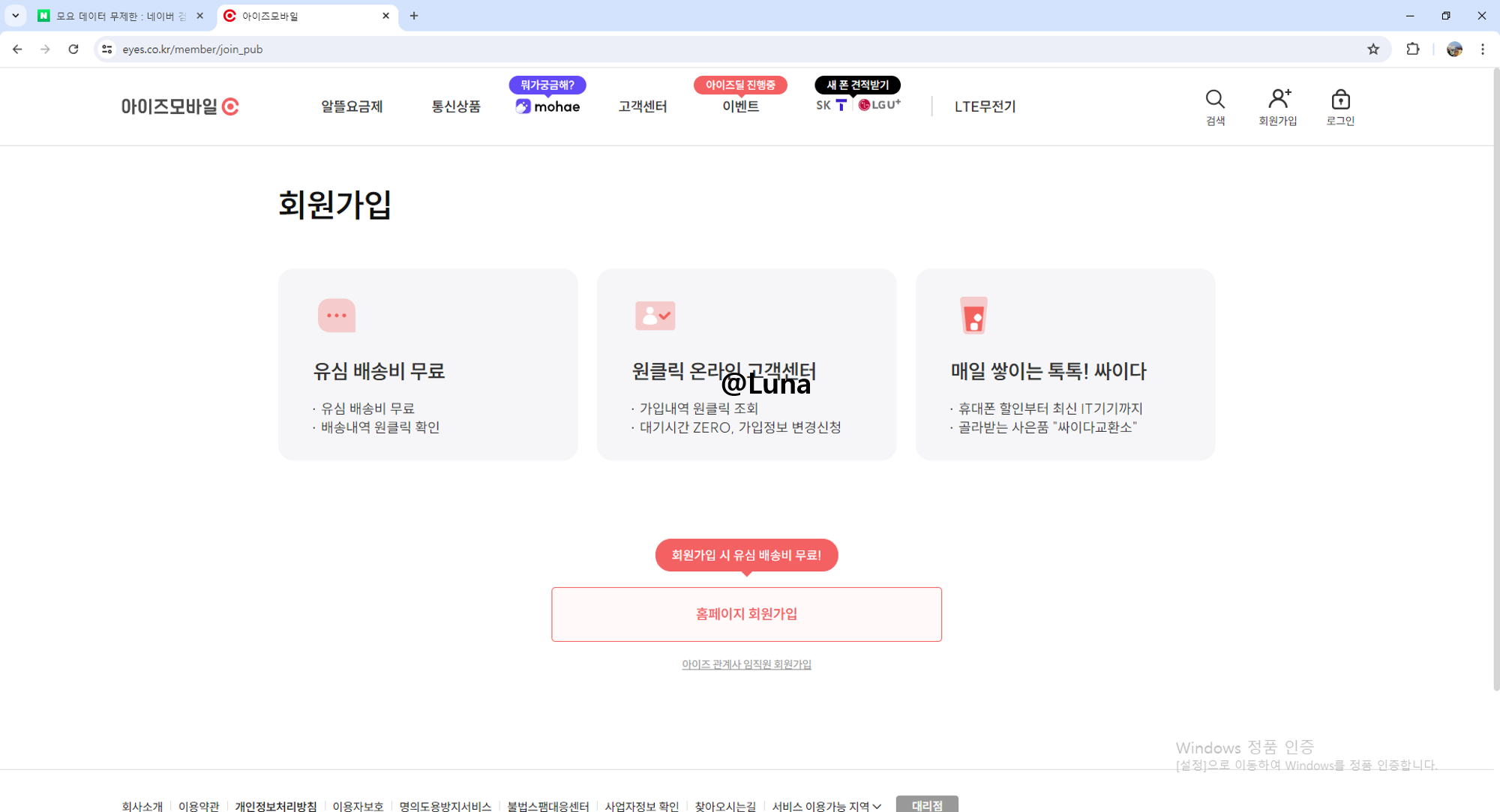This screenshot has width=1500, height=812.
Task: Open the LTE무전기 menu
Action: 985,106
